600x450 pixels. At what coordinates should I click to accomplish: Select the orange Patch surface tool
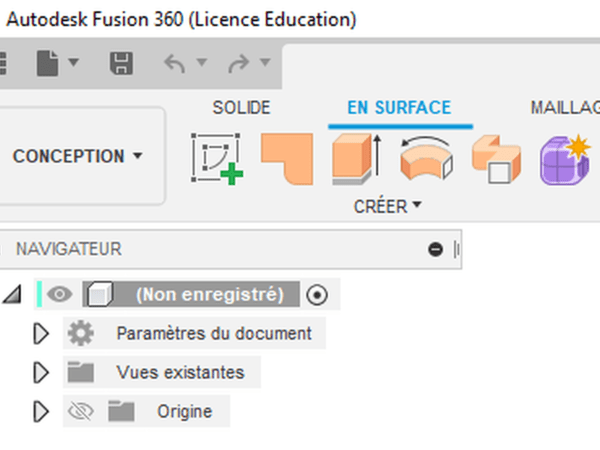[287, 158]
